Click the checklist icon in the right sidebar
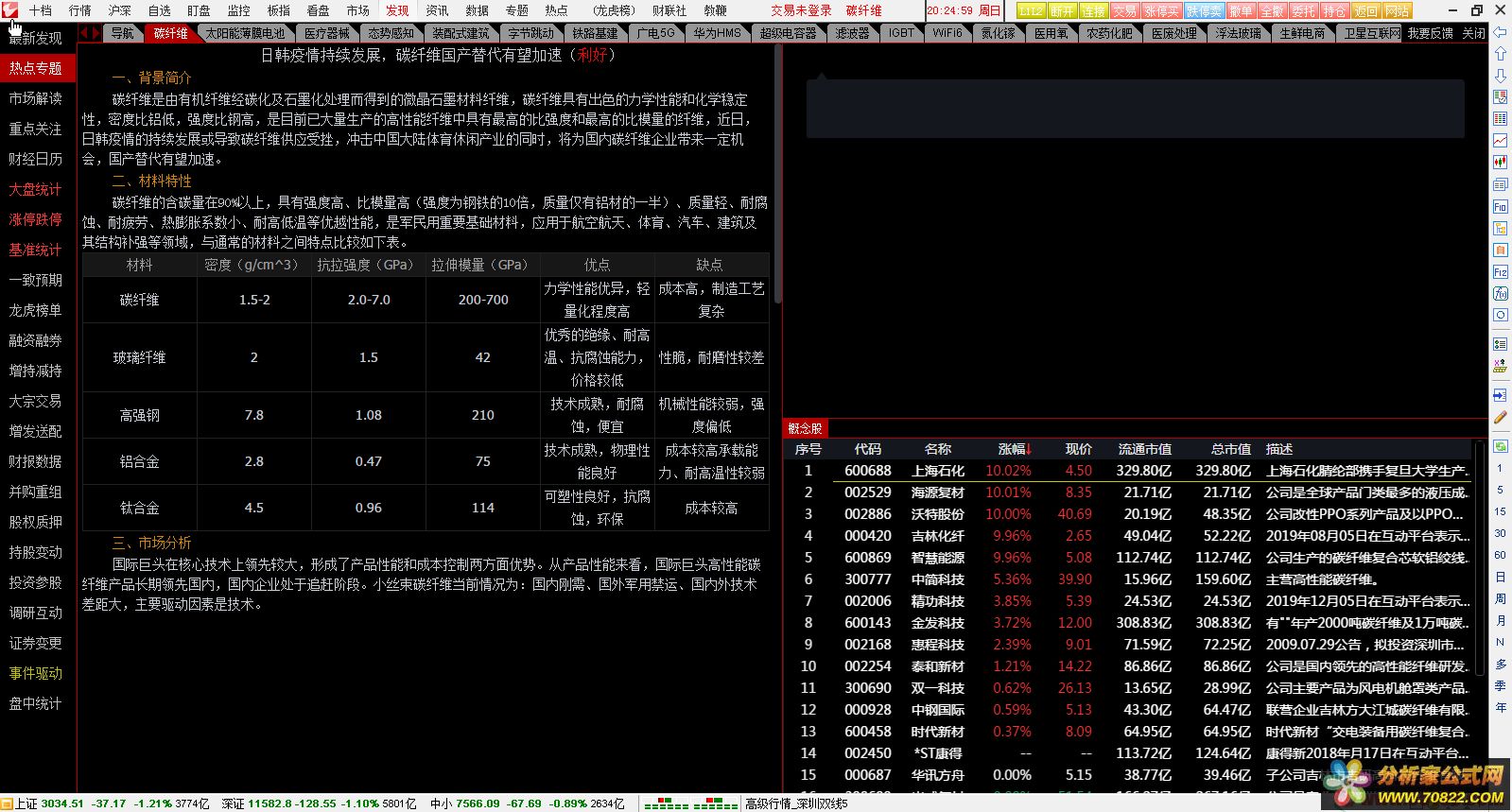The height and width of the screenshot is (812, 1512). [x=1500, y=343]
